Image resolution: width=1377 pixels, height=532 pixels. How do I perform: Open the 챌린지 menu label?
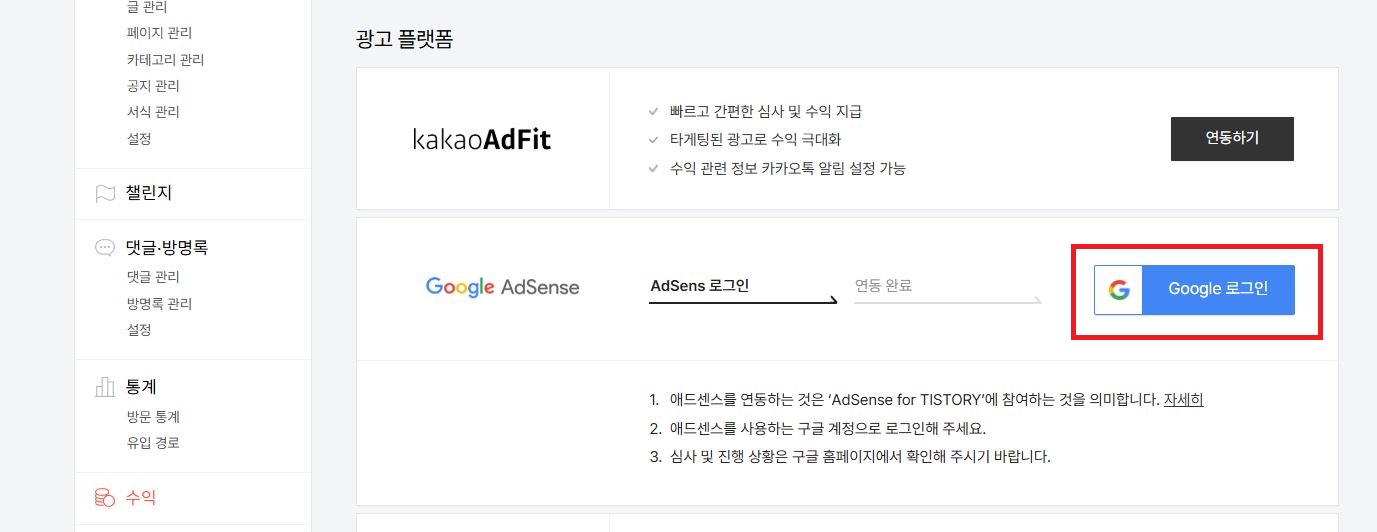[x=149, y=193]
